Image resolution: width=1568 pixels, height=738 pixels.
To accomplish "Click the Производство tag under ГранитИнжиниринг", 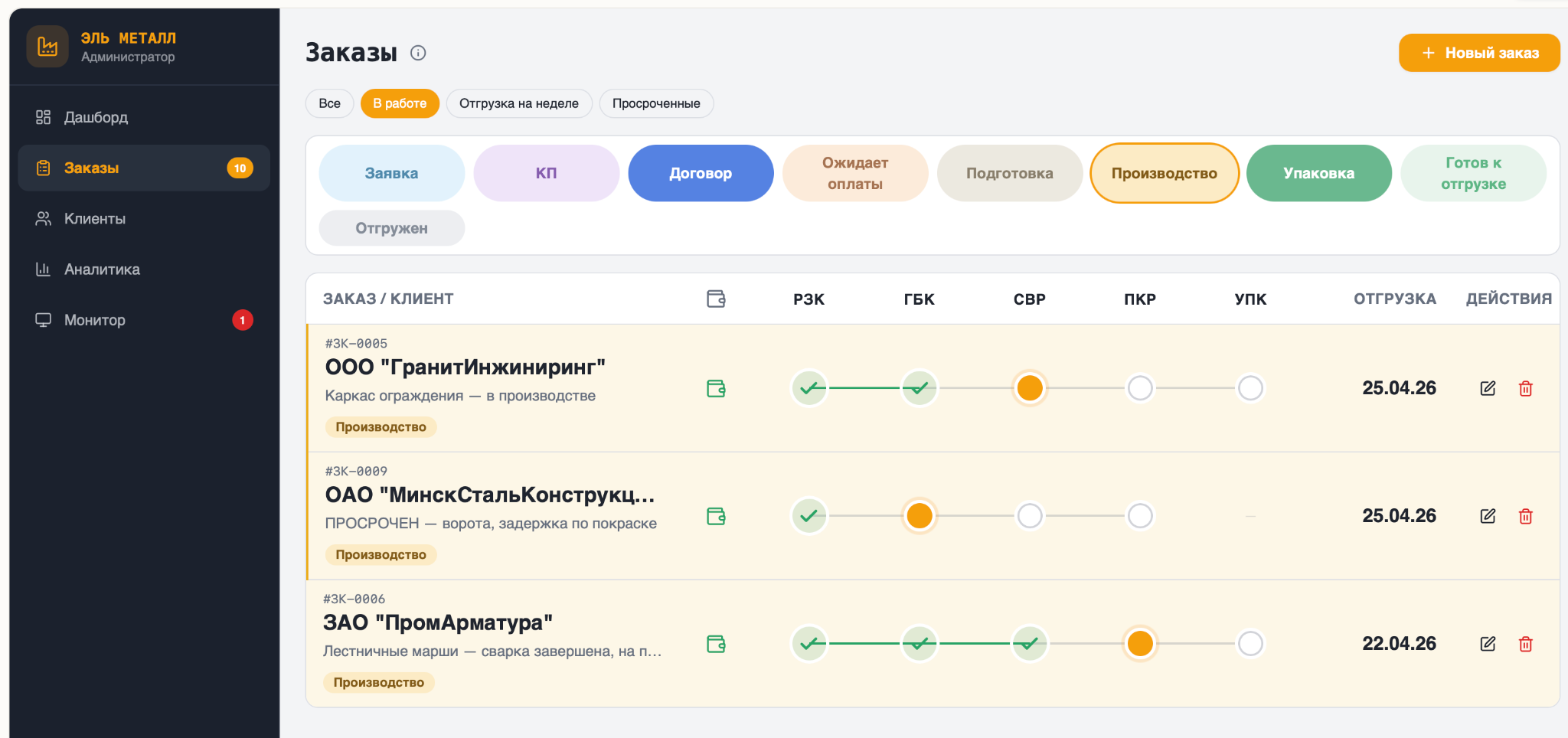I will pos(381,427).
